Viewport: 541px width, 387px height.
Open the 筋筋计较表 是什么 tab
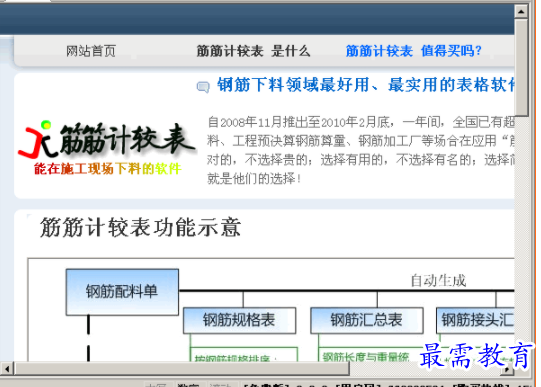point(253,51)
